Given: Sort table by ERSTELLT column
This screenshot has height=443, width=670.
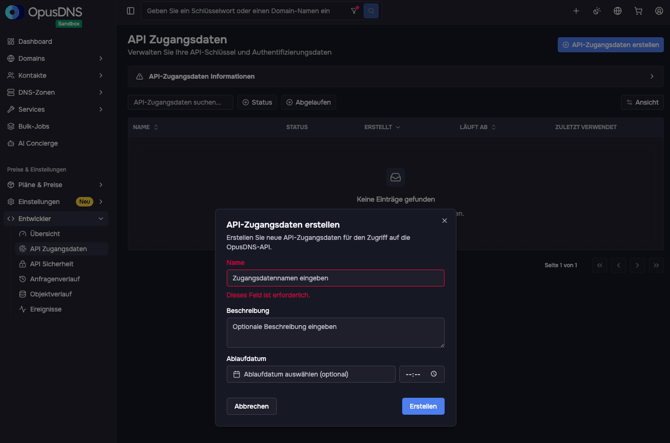Looking at the screenshot, I should [382, 127].
